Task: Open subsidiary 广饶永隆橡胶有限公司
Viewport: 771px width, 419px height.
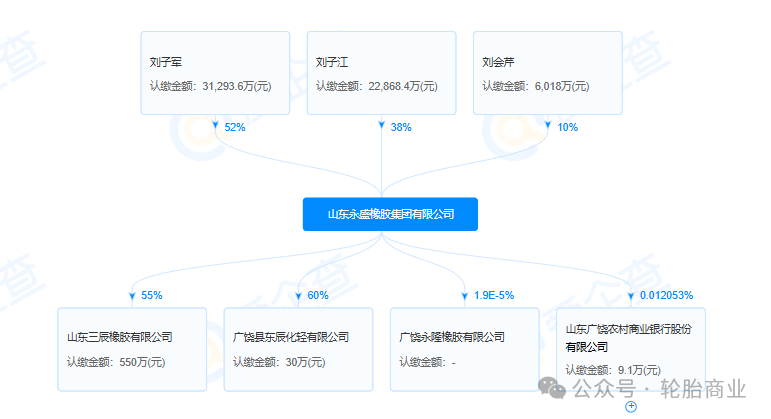Action: click(x=465, y=349)
